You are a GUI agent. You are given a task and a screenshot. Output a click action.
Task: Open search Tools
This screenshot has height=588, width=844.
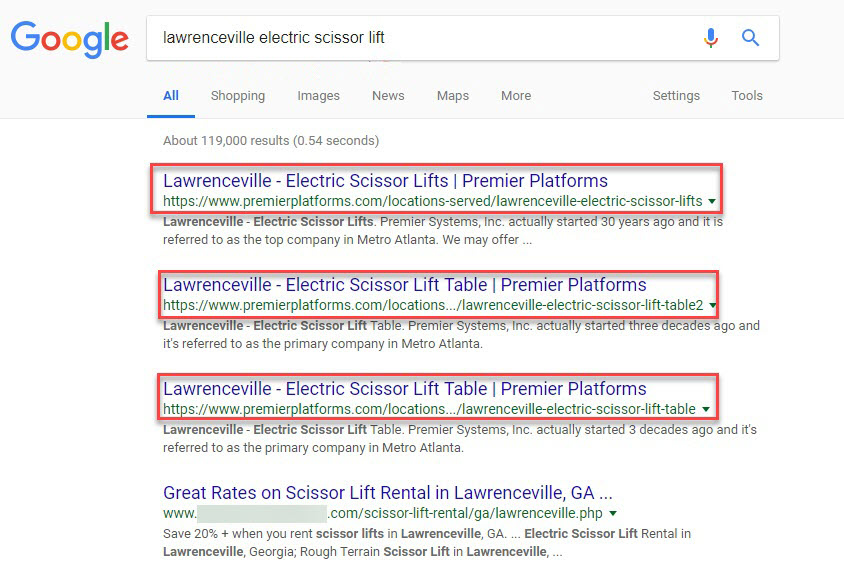click(747, 96)
